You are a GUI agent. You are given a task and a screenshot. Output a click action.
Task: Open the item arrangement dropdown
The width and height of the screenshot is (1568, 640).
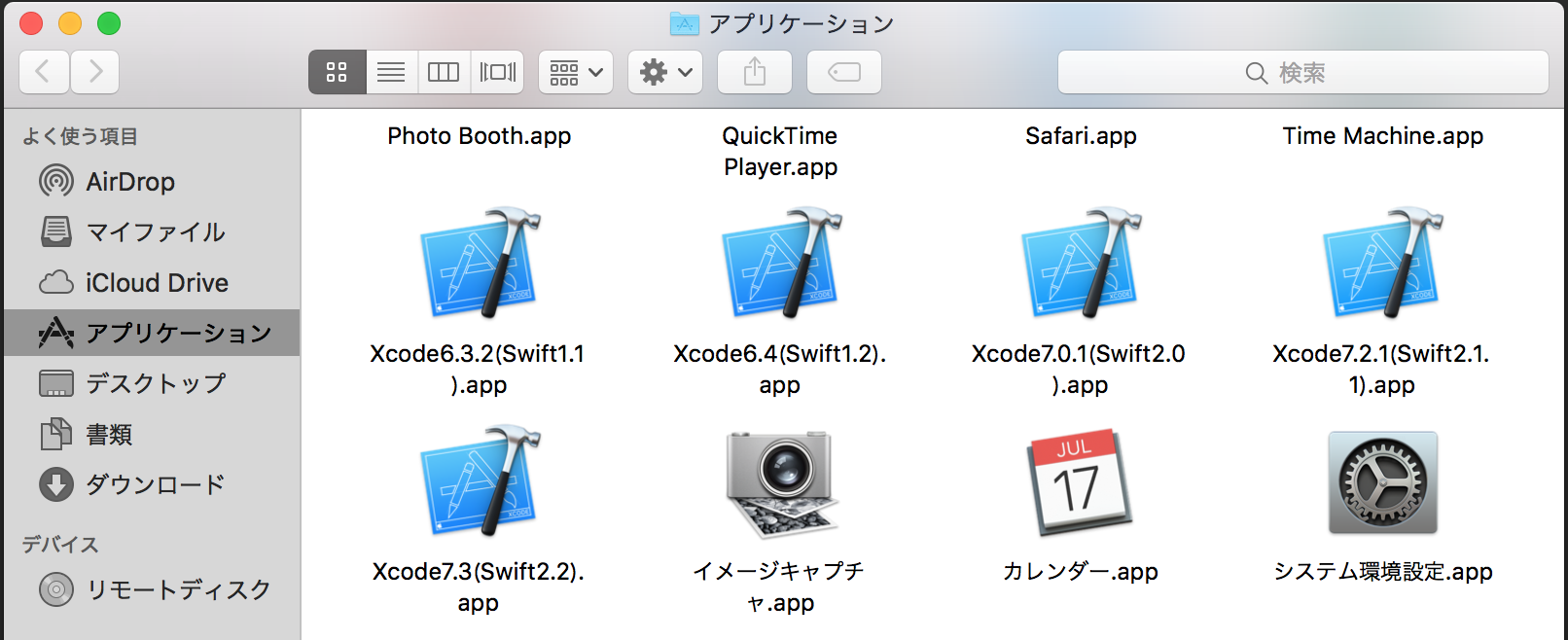[576, 72]
